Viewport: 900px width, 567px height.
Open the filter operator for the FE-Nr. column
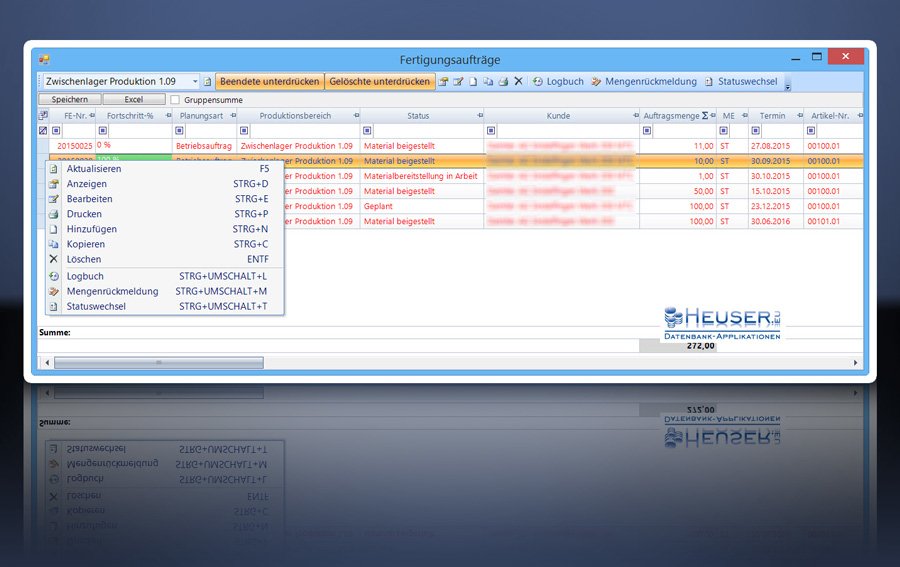click(x=56, y=130)
